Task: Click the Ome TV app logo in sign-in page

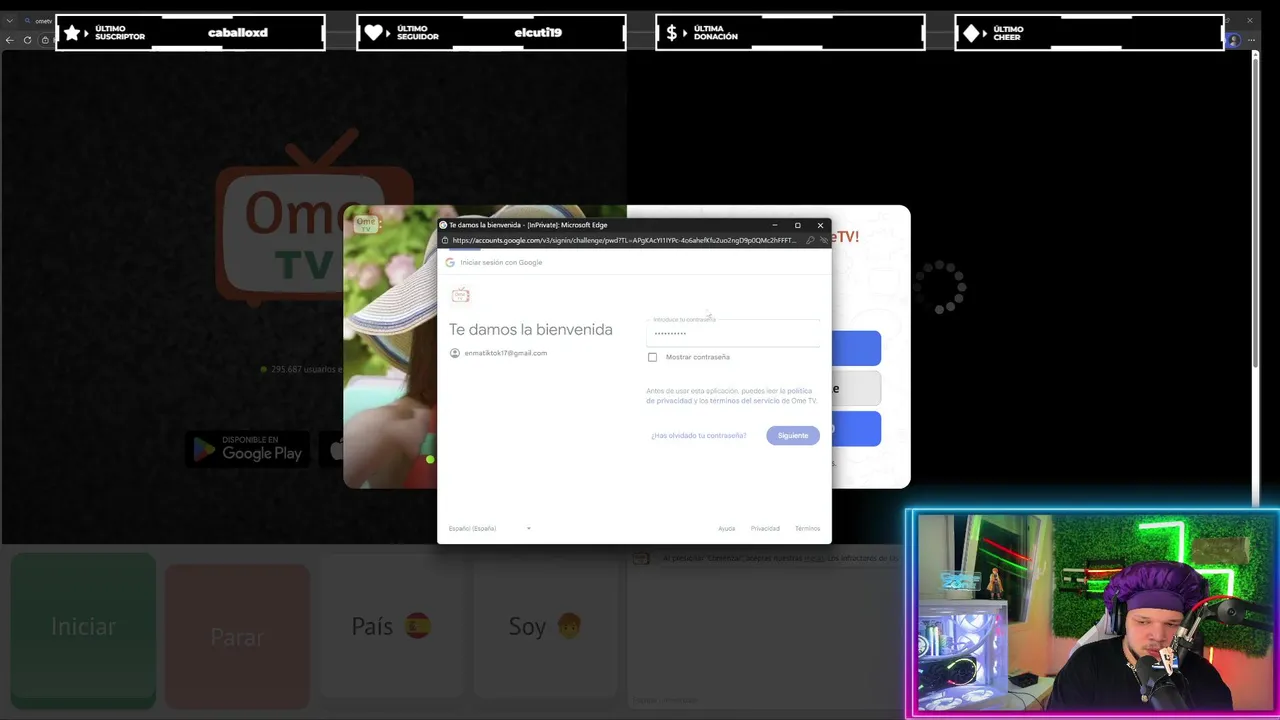Action: (x=460, y=294)
